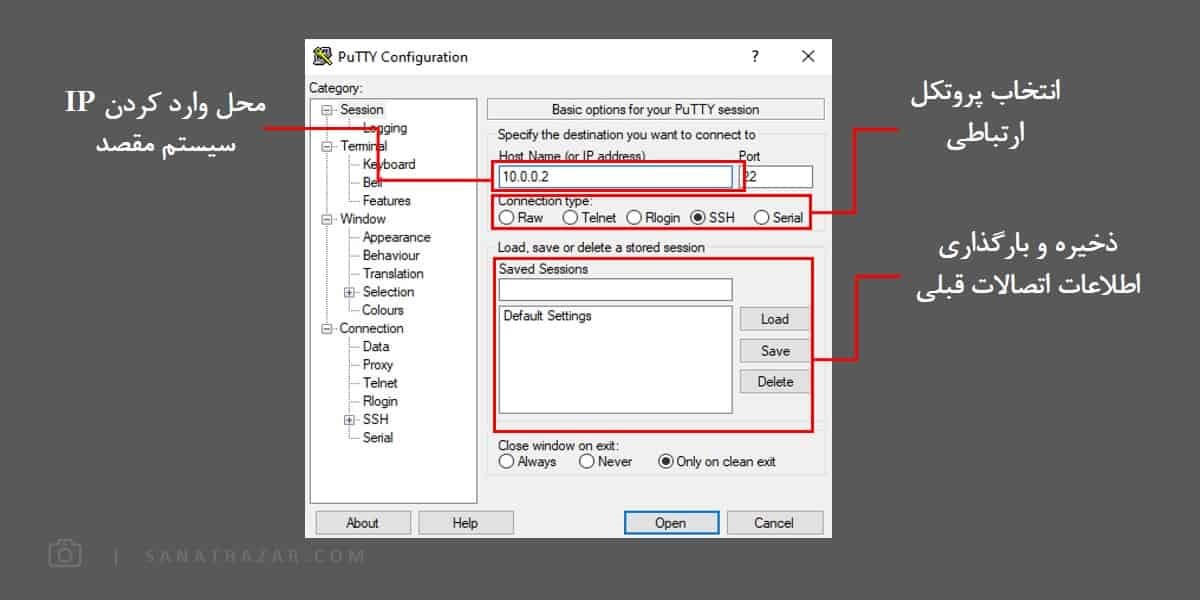
Task: Open the Connection category
Action: pyautogui.click(x=371, y=328)
